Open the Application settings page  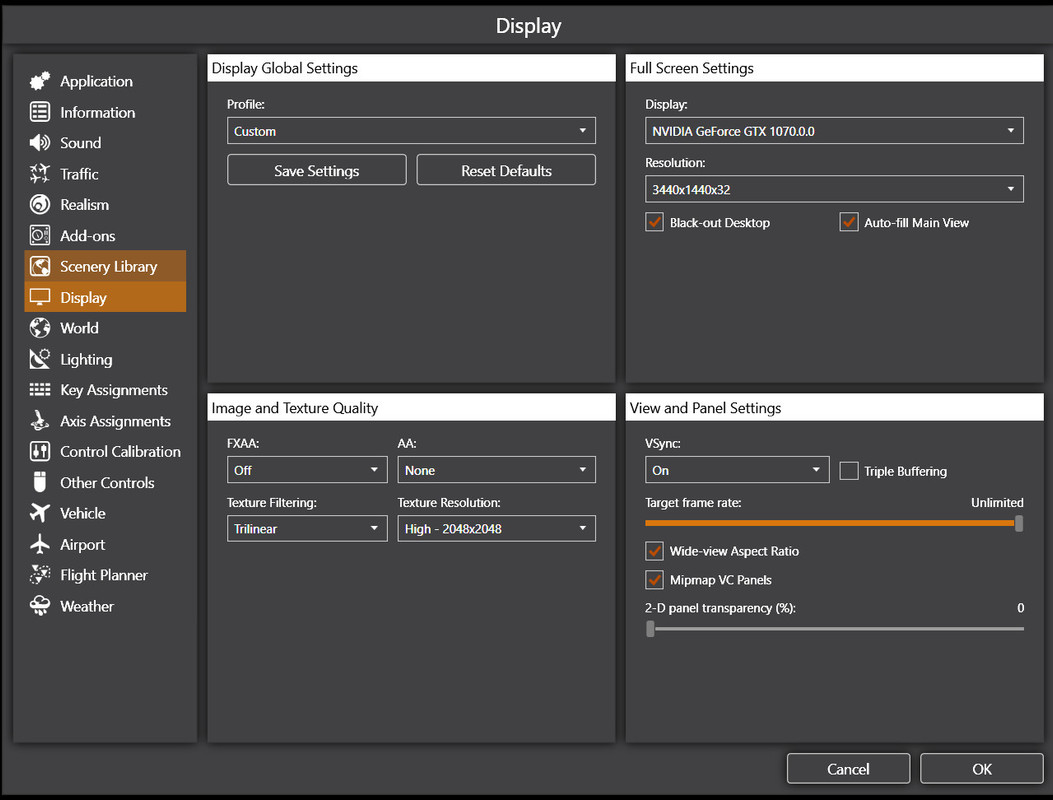(105, 81)
